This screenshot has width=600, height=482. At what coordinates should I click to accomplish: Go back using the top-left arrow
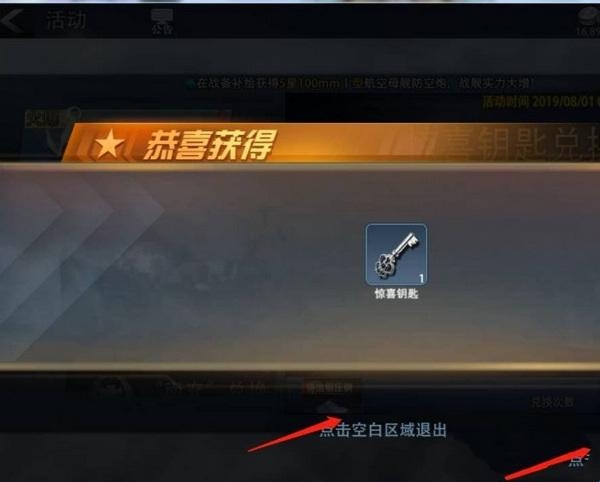(x=11, y=21)
